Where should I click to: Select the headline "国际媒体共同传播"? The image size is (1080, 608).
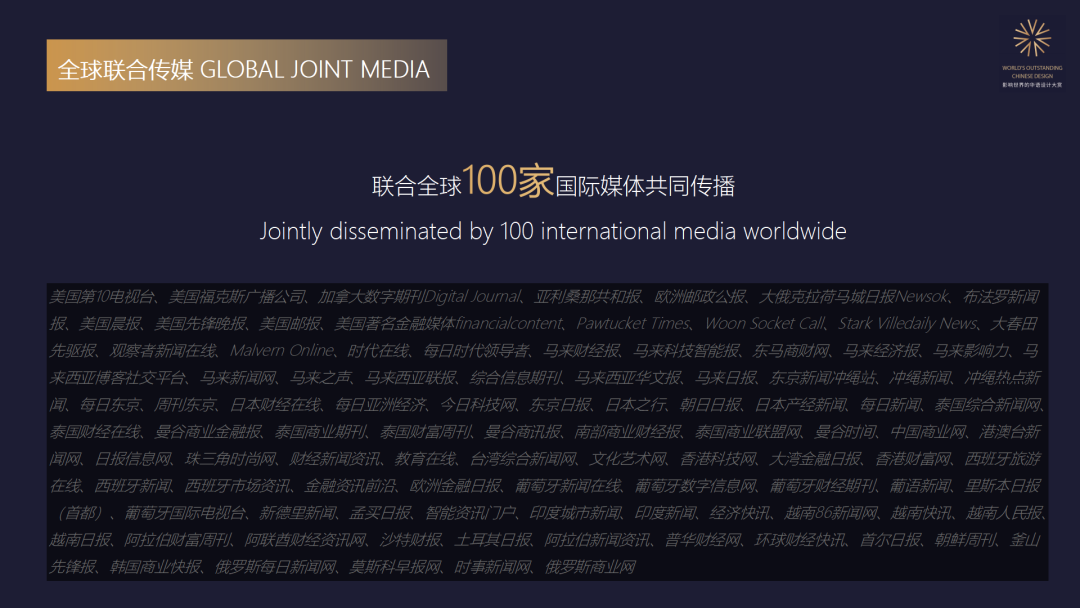(x=645, y=186)
